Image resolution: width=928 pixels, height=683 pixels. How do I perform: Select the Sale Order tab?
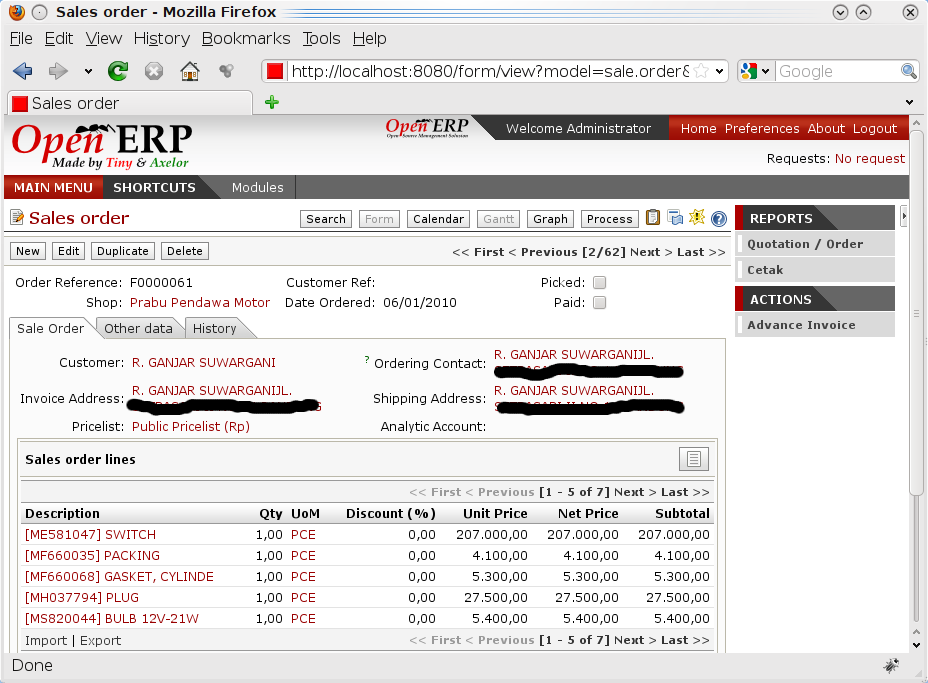50,328
